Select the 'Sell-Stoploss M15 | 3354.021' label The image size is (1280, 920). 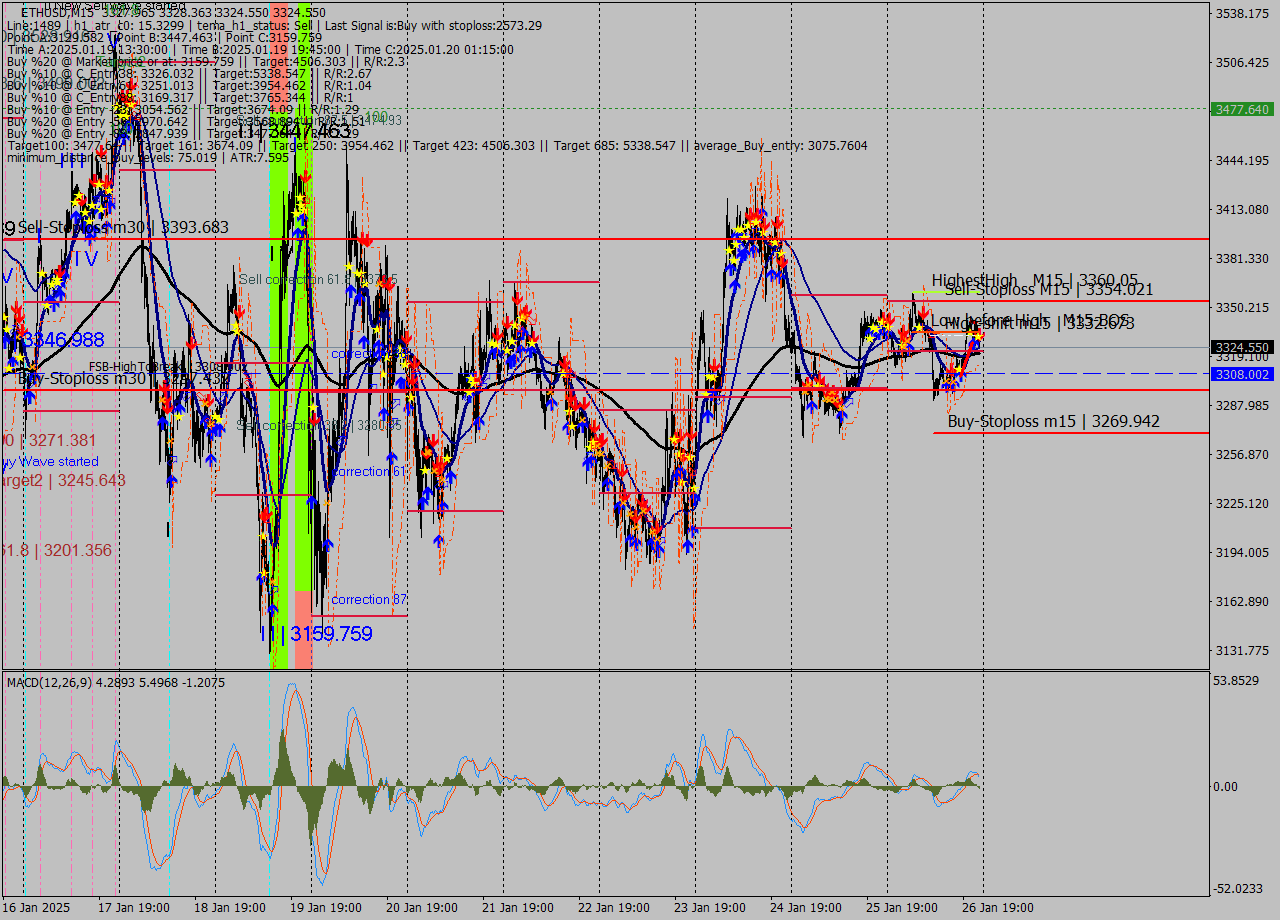coord(1049,290)
